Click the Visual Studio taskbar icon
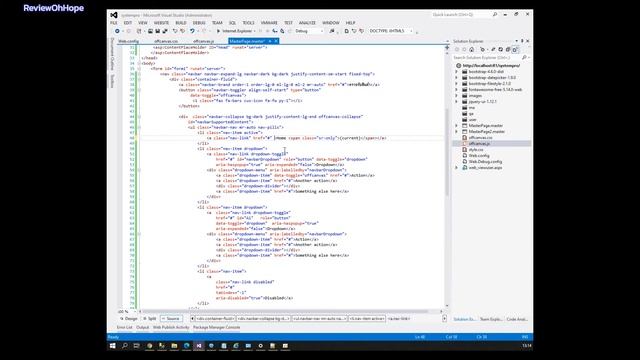 [x=199, y=346]
